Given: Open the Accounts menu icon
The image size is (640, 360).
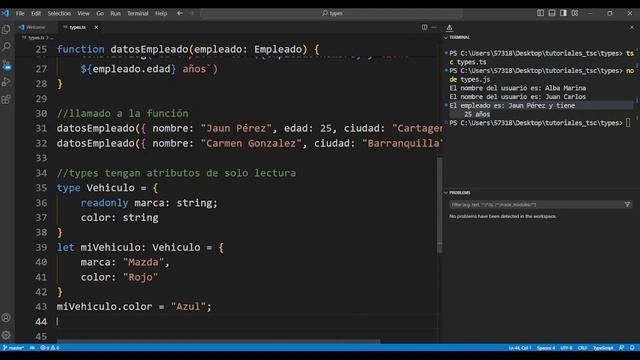Looking at the screenshot, I should tap(6, 318).
